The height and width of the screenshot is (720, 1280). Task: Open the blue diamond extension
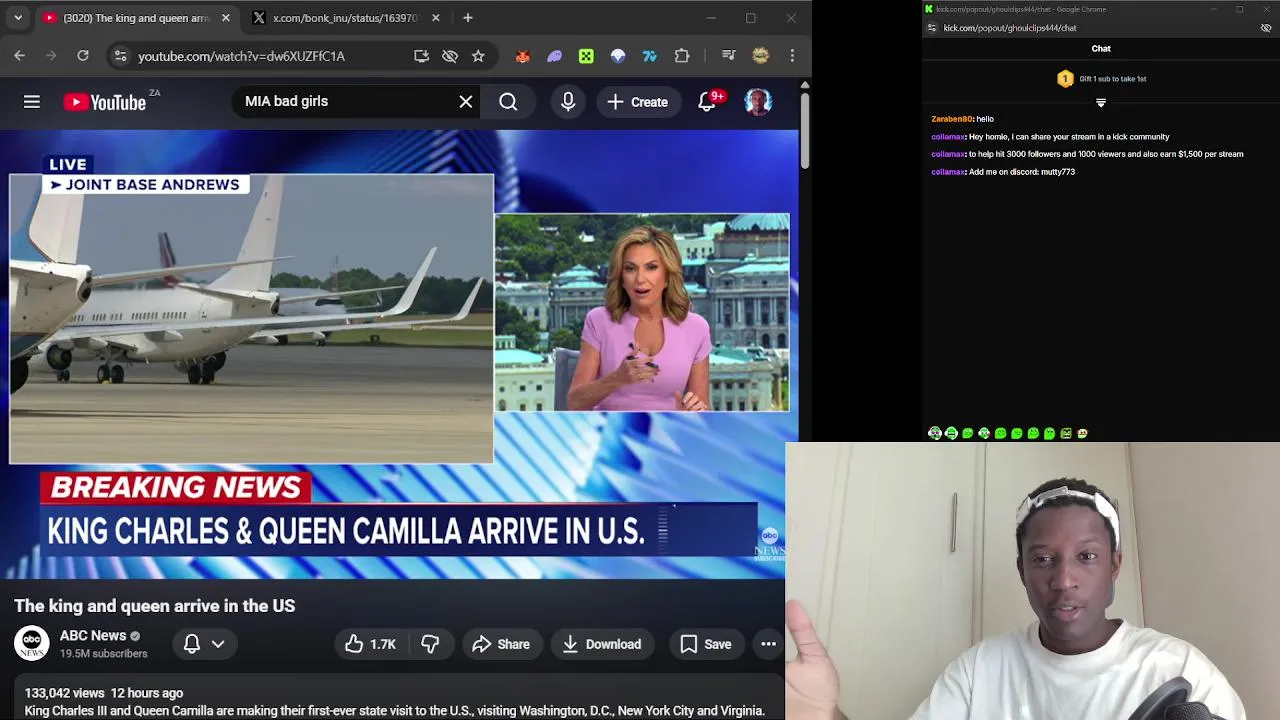pos(618,56)
